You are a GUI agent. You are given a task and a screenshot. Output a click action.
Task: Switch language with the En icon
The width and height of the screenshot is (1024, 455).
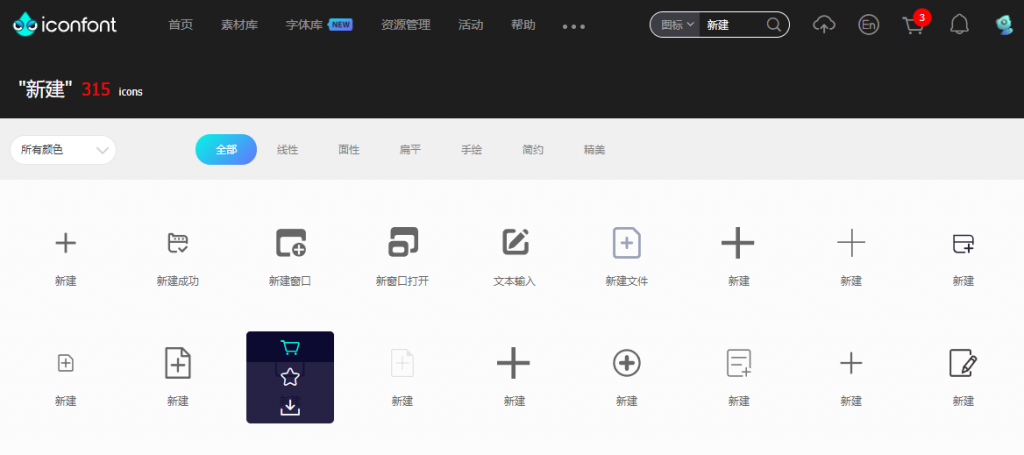[869, 25]
